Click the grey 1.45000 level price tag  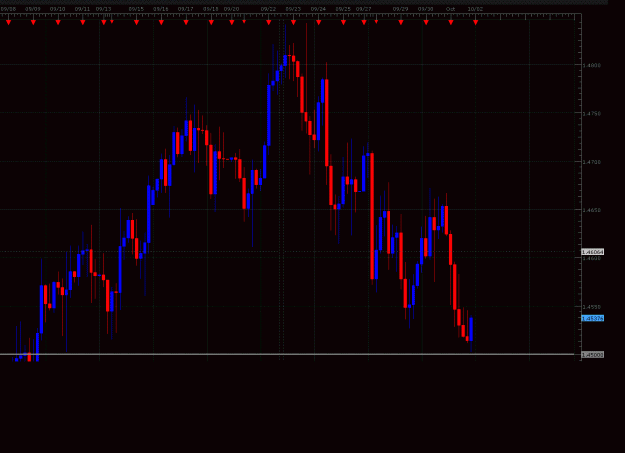coord(592,355)
